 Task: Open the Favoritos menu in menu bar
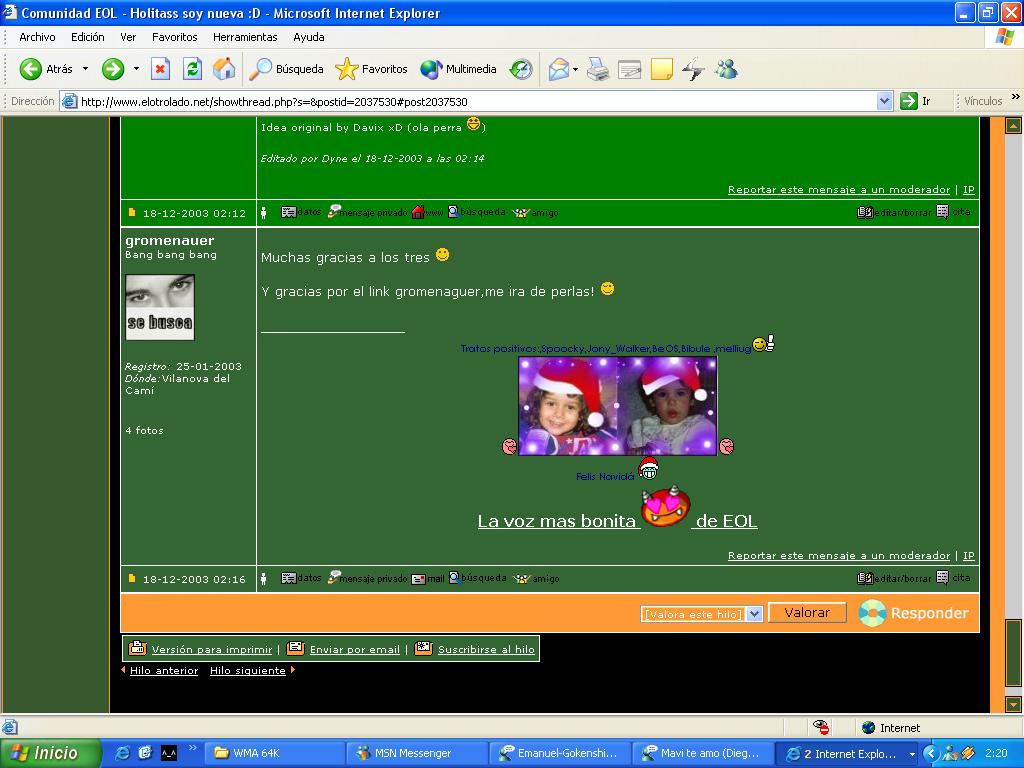(x=174, y=37)
